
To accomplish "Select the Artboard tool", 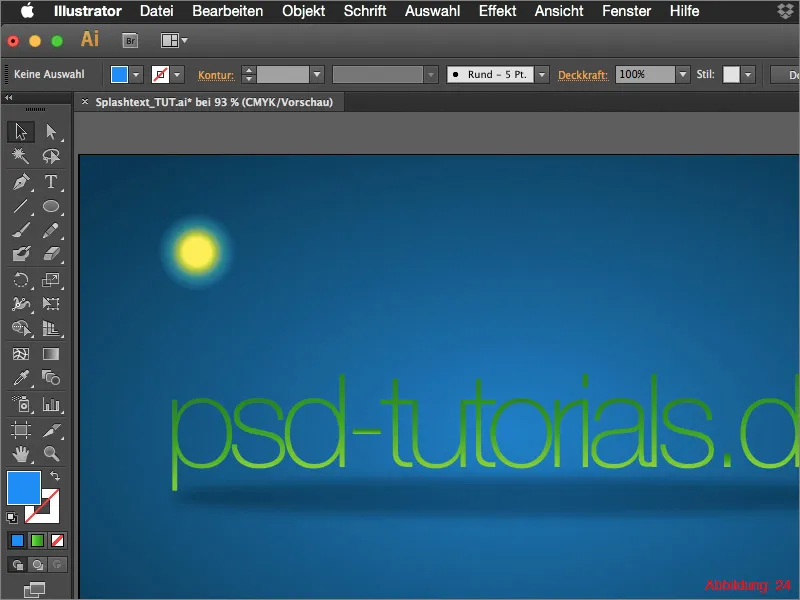I will (x=21, y=430).
